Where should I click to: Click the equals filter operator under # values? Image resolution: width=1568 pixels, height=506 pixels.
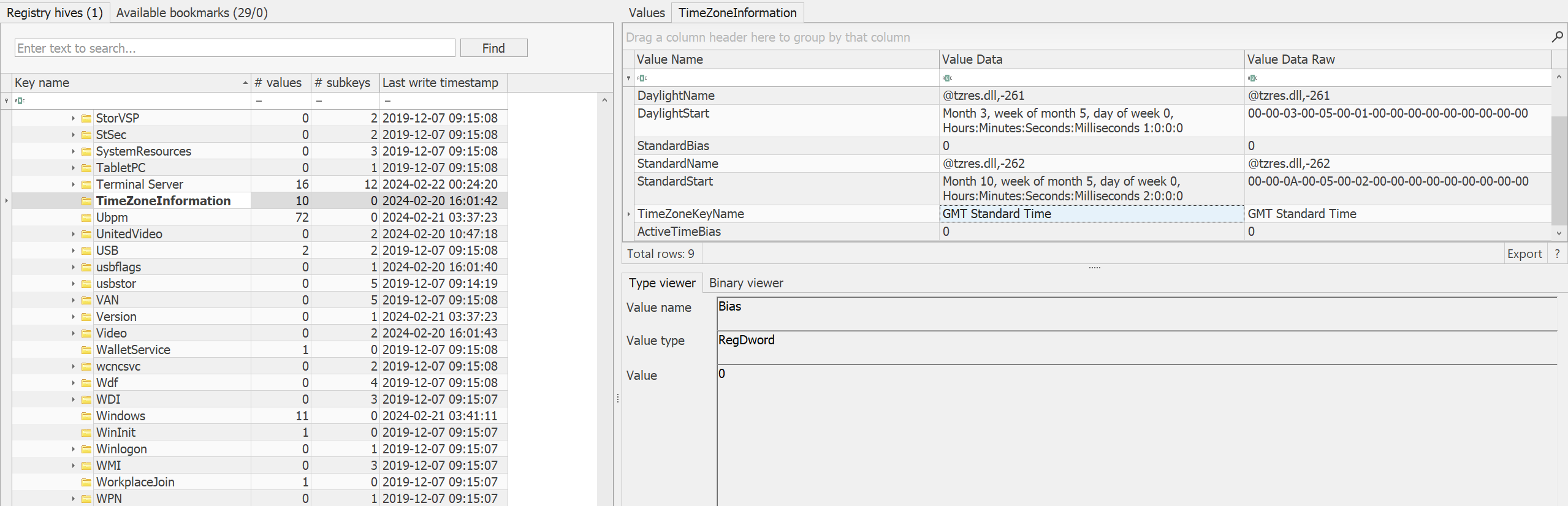pos(259,100)
